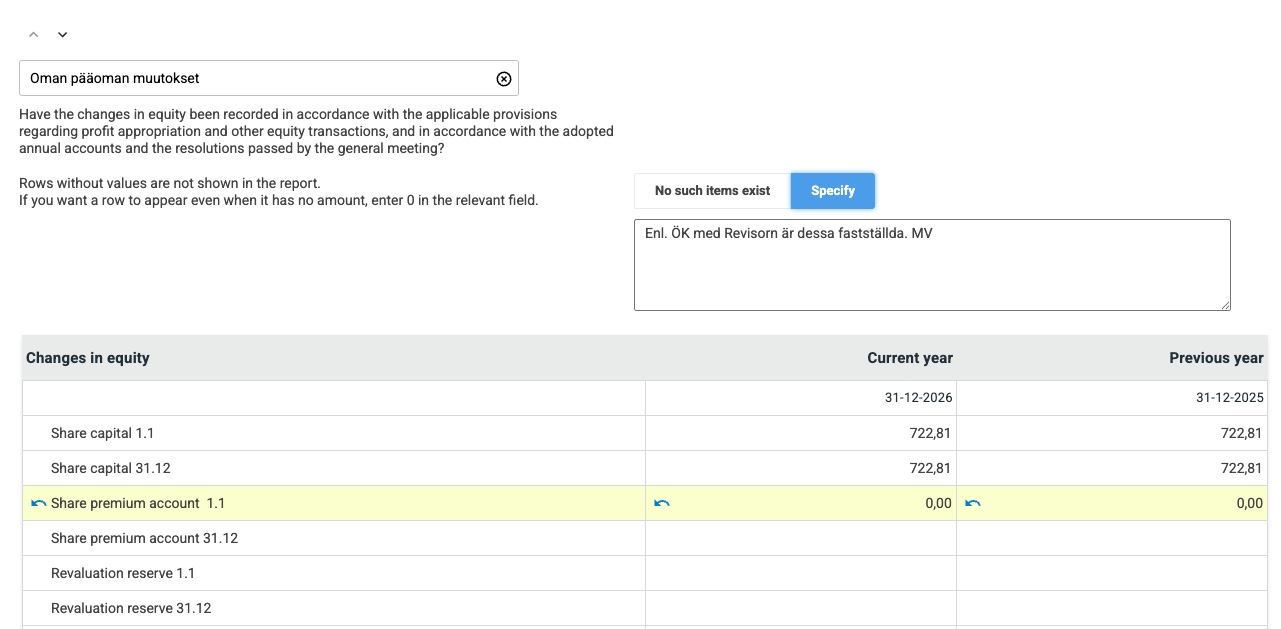1281x629 pixels.
Task: Click current year Revaluation reserve 31.12 cell
Action: click(x=801, y=608)
